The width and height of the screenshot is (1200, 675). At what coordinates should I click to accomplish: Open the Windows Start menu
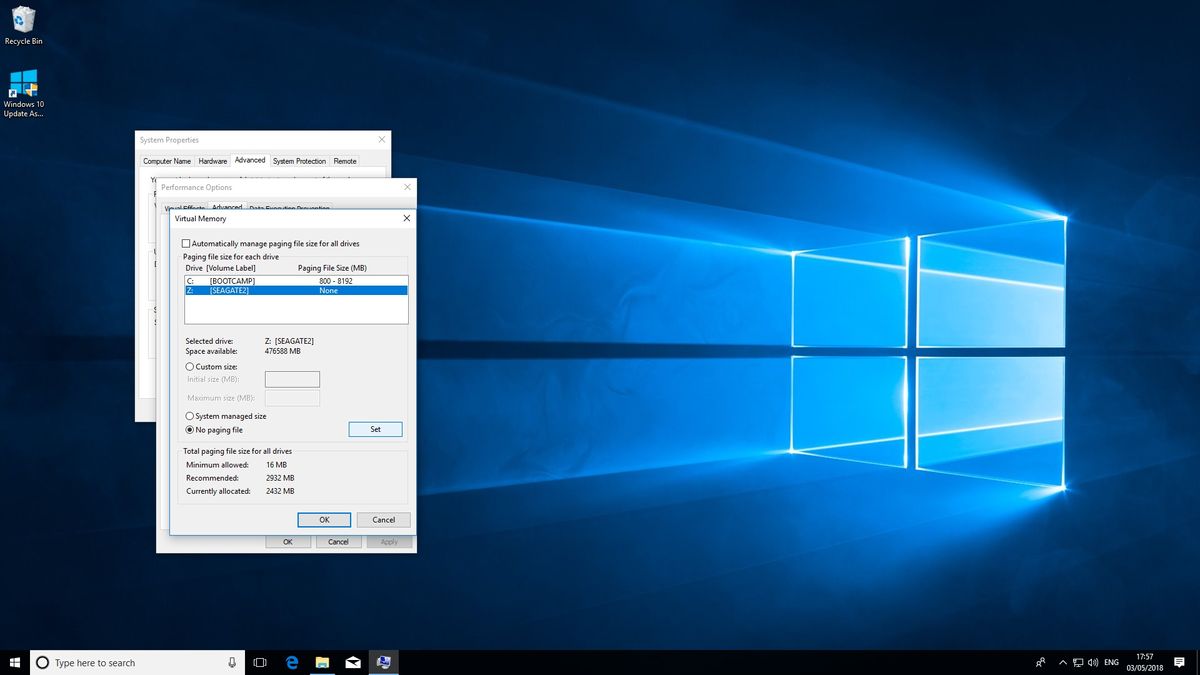(x=14, y=662)
